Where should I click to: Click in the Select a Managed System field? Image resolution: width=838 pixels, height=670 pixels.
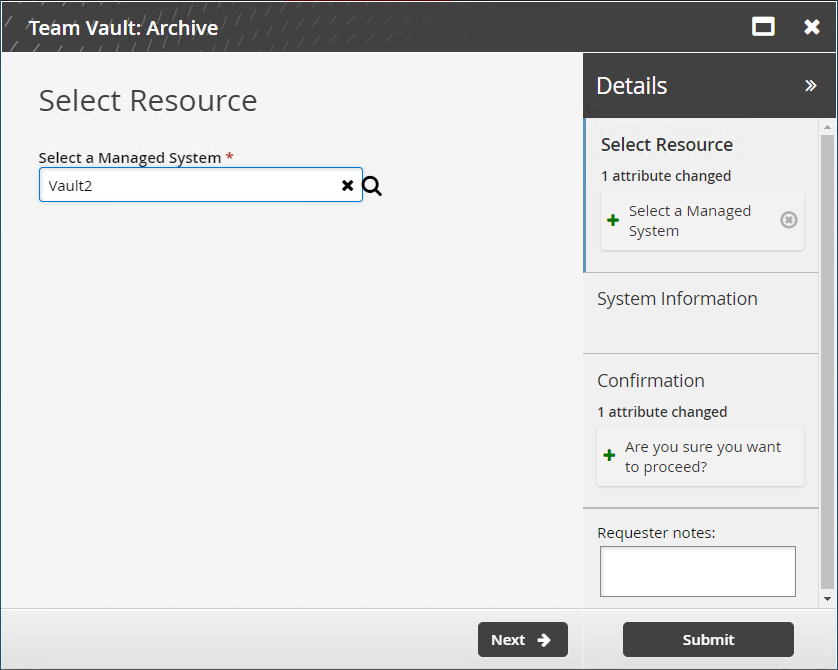coord(190,185)
